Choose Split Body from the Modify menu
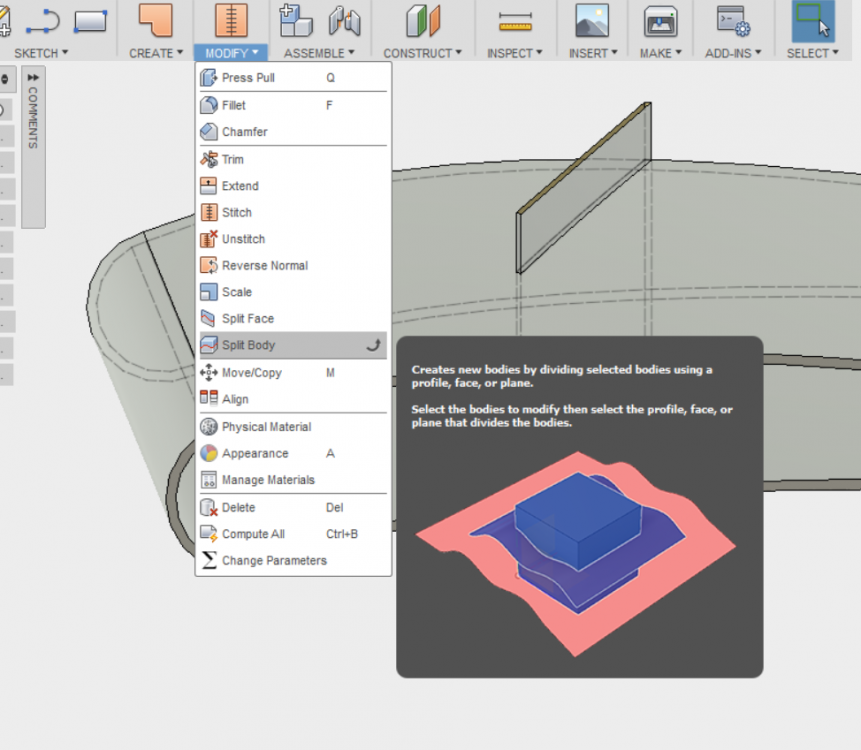Screen dimensions: 861x750 pos(248,345)
